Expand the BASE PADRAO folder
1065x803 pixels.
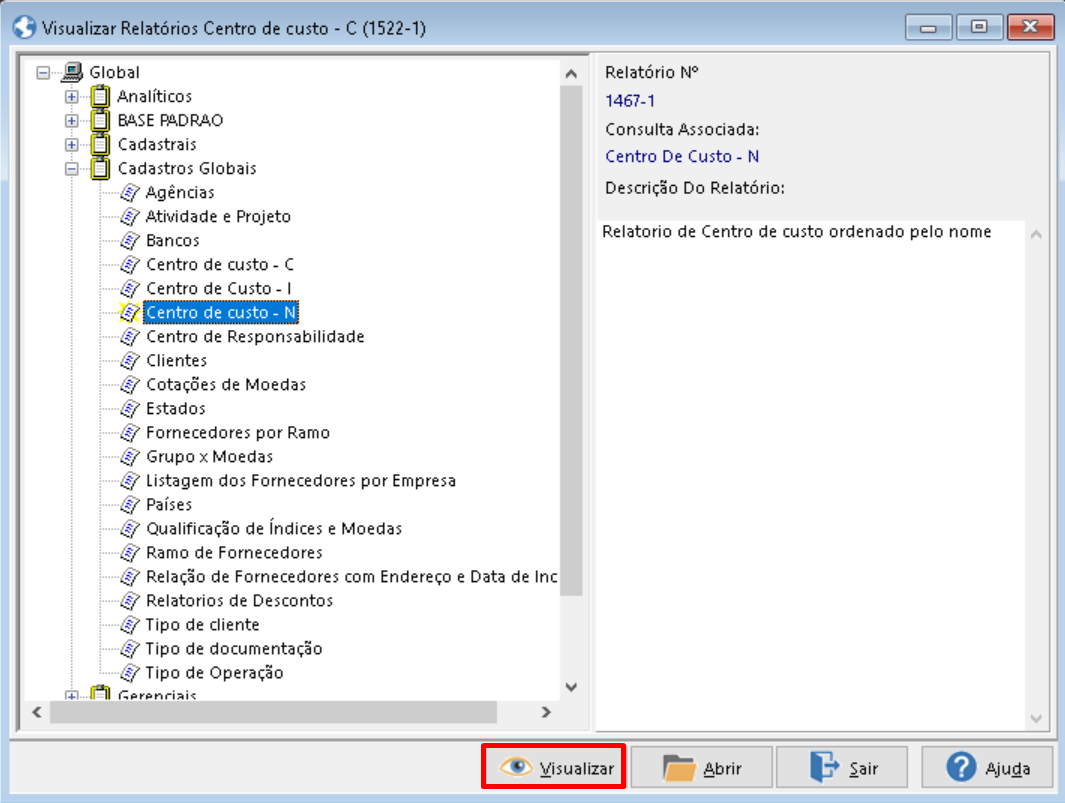coord(71,121)
